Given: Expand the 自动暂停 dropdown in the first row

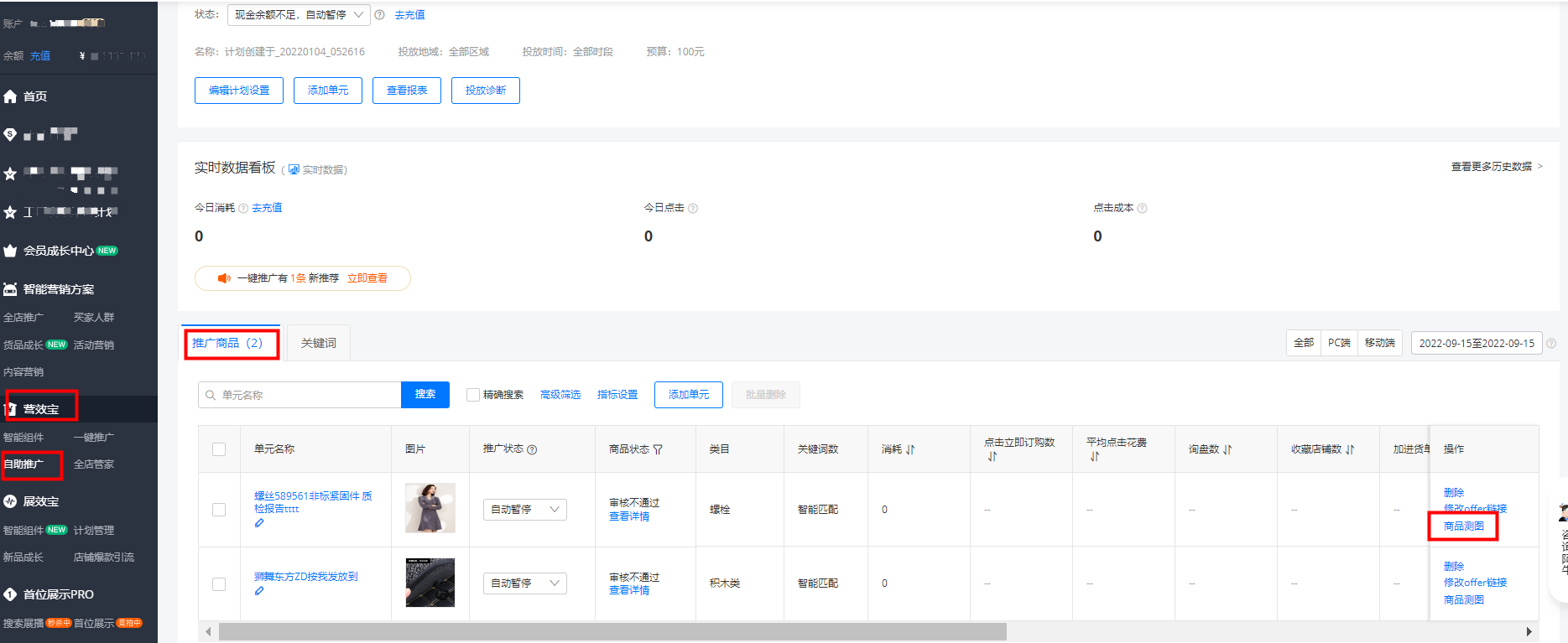Looking at the screenshot, I should pos(524,510).
